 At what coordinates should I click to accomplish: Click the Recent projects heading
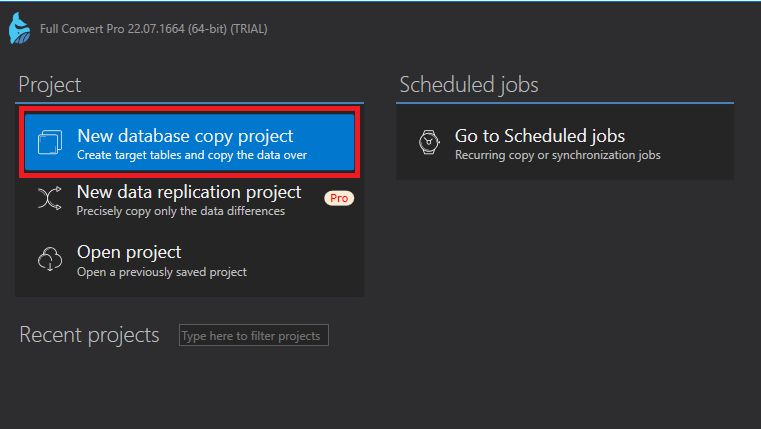pos(89,335)
